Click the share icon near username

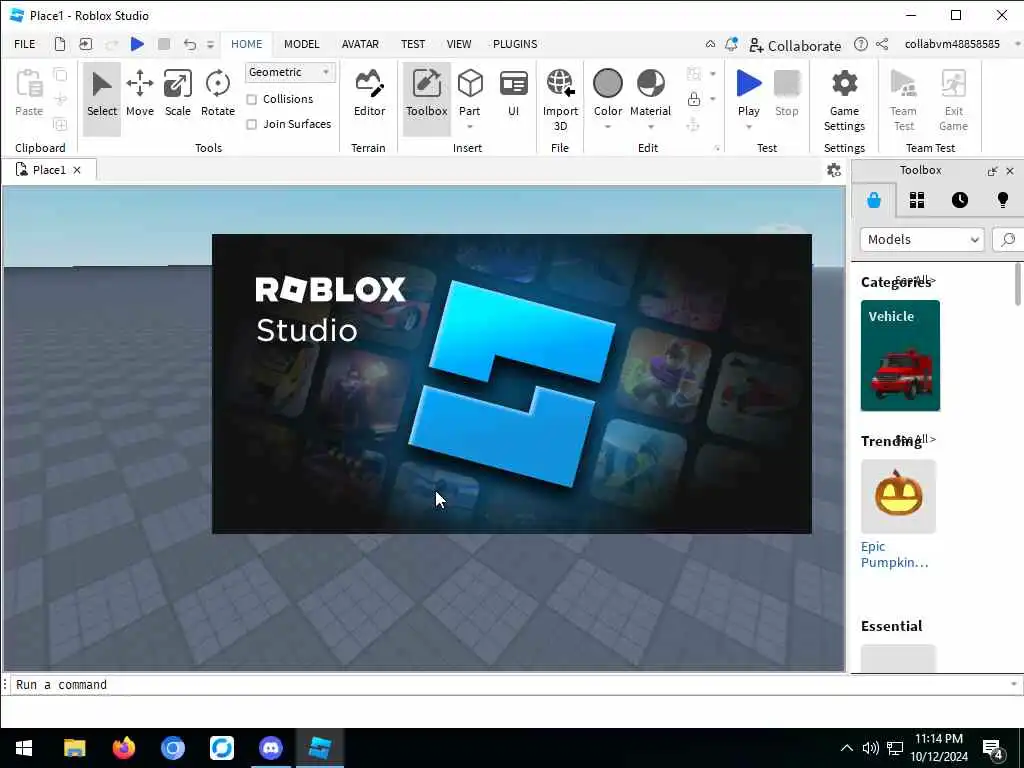click(882, 44)
